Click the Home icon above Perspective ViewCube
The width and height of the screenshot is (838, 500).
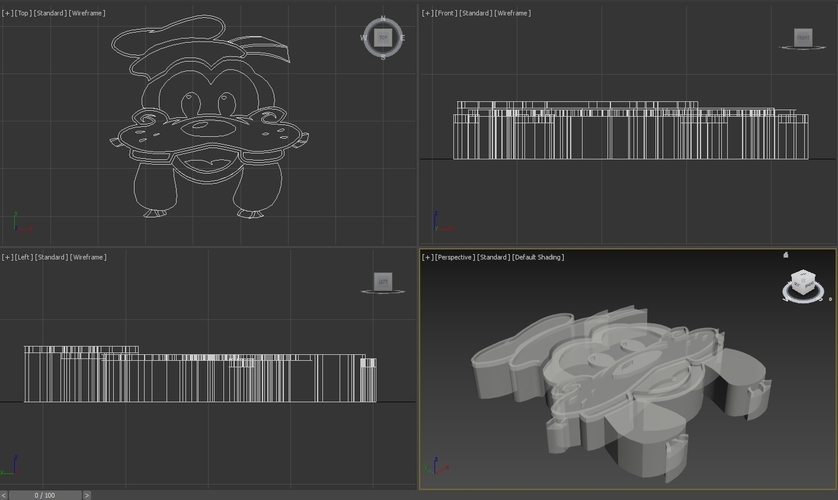pyautogui.click(x=786, y=255)
